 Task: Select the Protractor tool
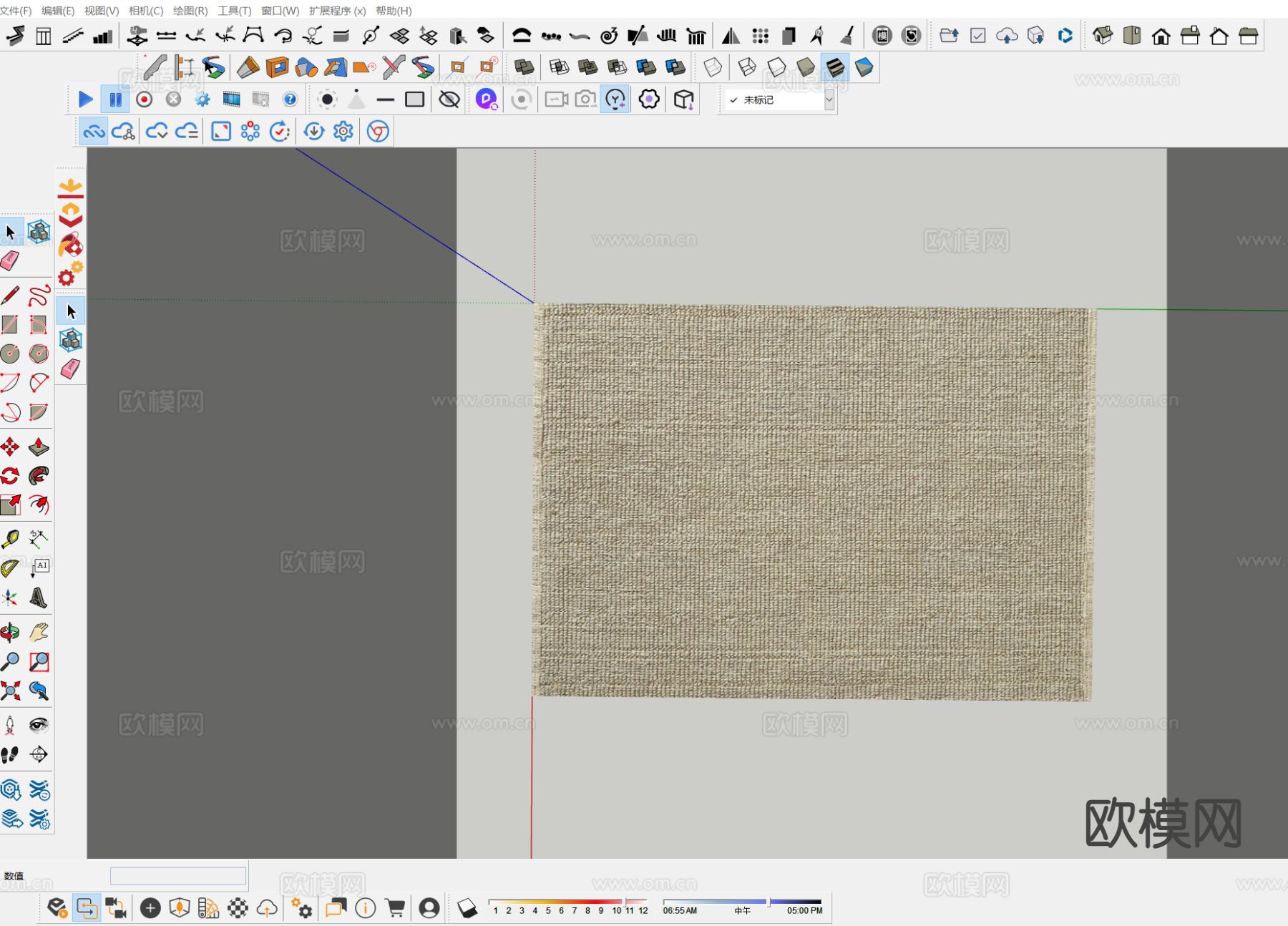pyautogui.click(x=10, y=568)
